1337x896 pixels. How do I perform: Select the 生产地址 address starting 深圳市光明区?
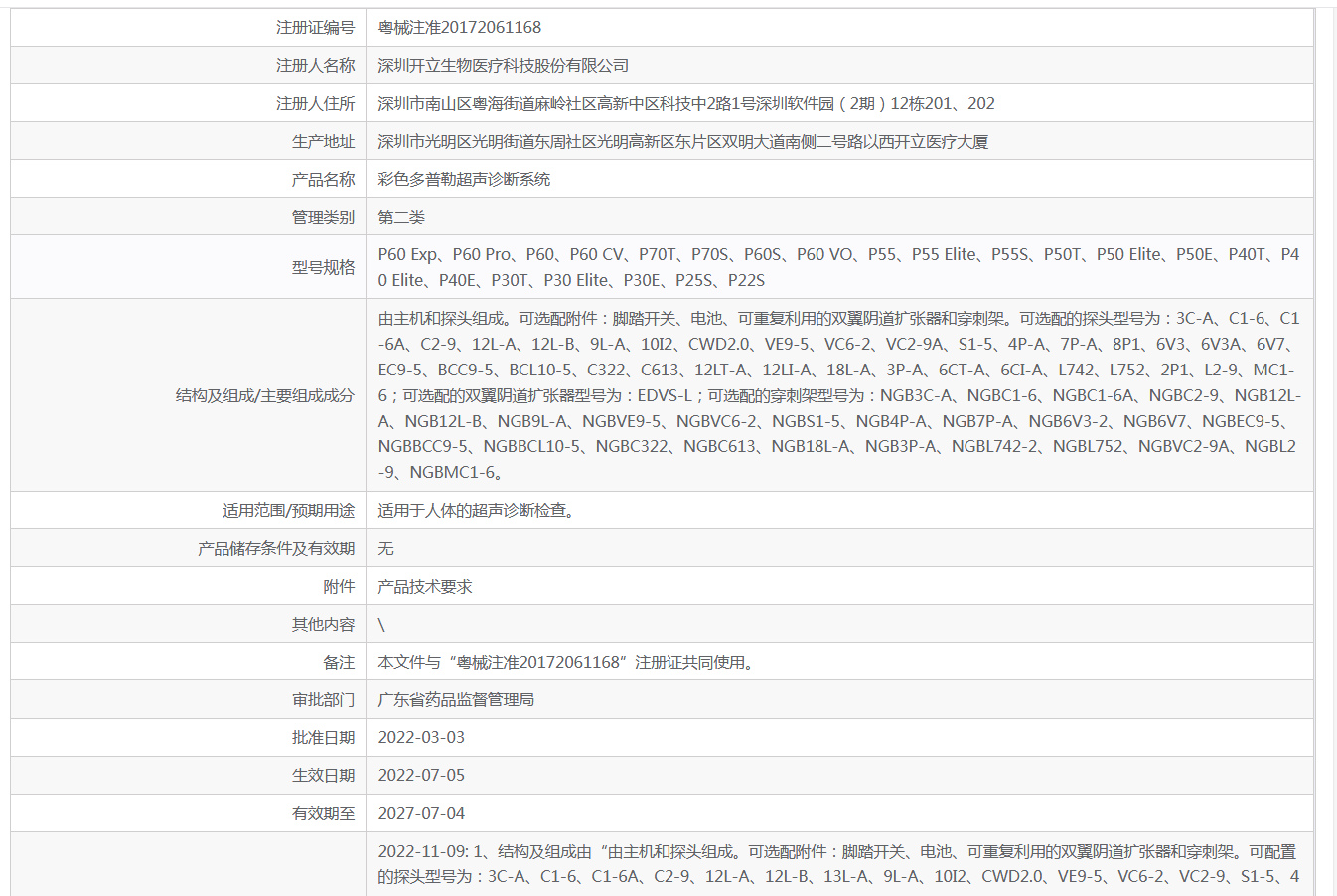click(683, 141)
